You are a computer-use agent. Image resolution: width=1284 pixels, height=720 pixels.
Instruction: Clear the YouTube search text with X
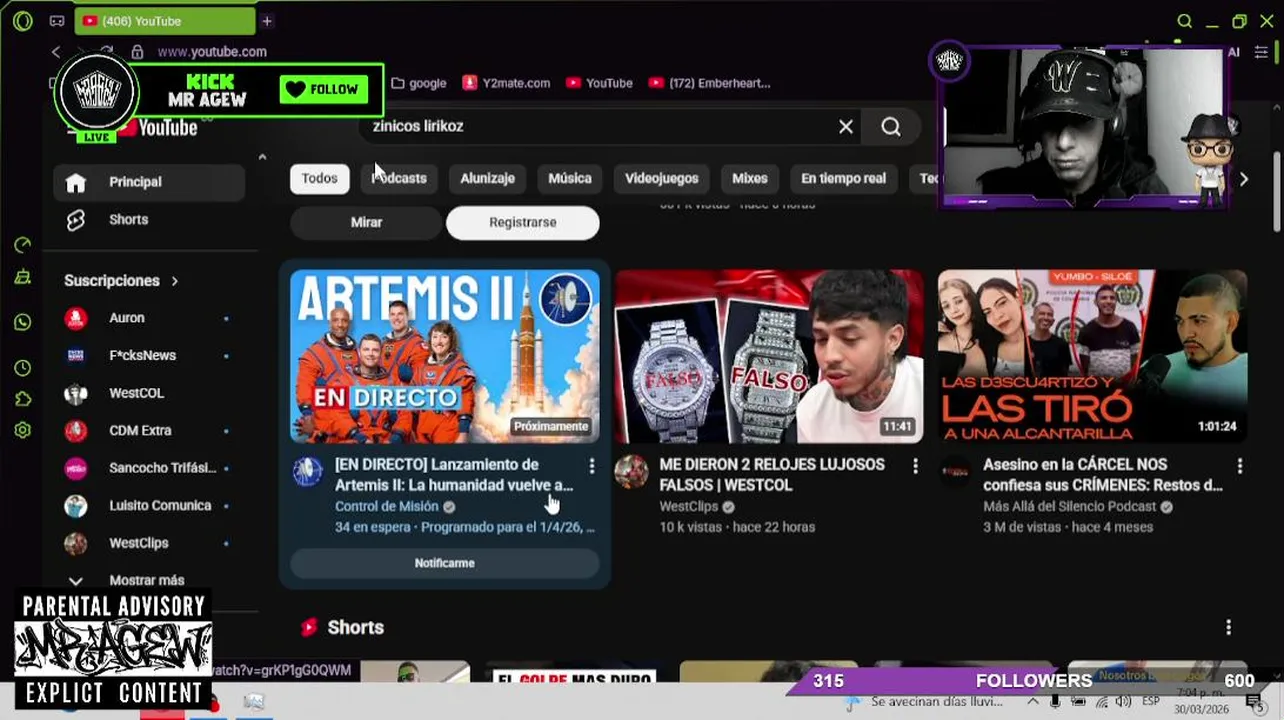[x=846, y=127]
